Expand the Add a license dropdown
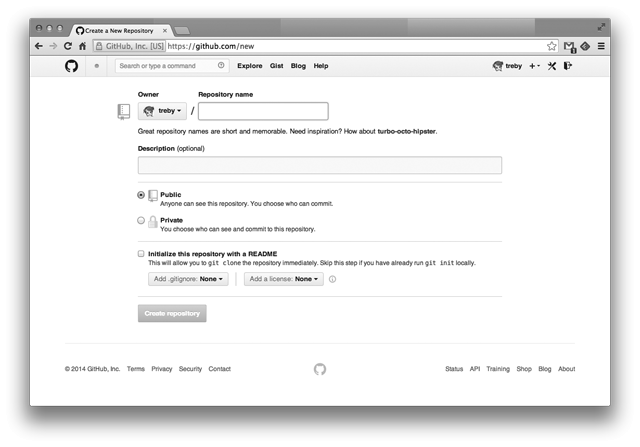Image resolution: width=640 pixels, height=447 pixels. [x=284, y=279]
